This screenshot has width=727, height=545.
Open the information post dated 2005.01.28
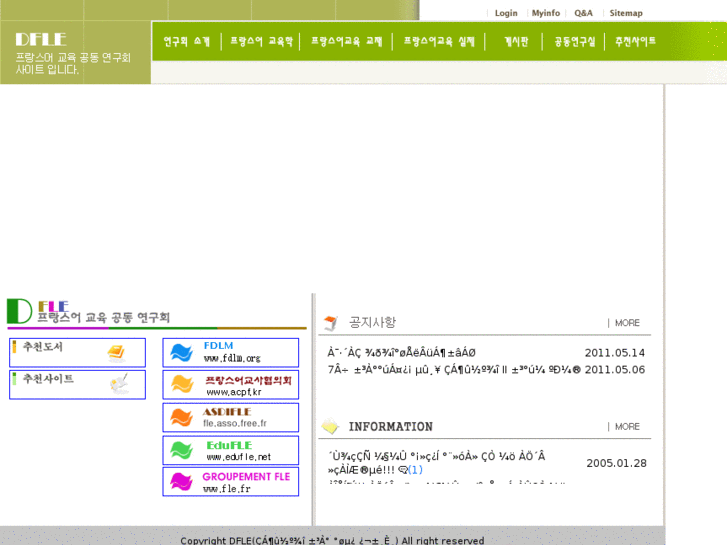coord(436,463)
